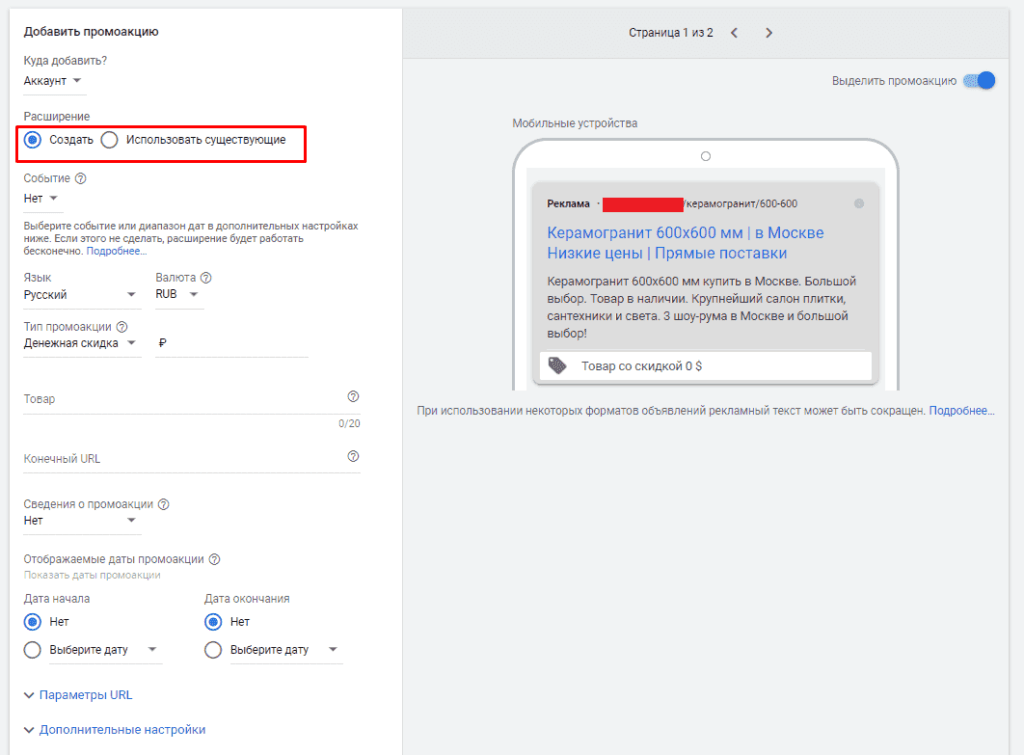Click the discount amount ₽ input field

232,343
